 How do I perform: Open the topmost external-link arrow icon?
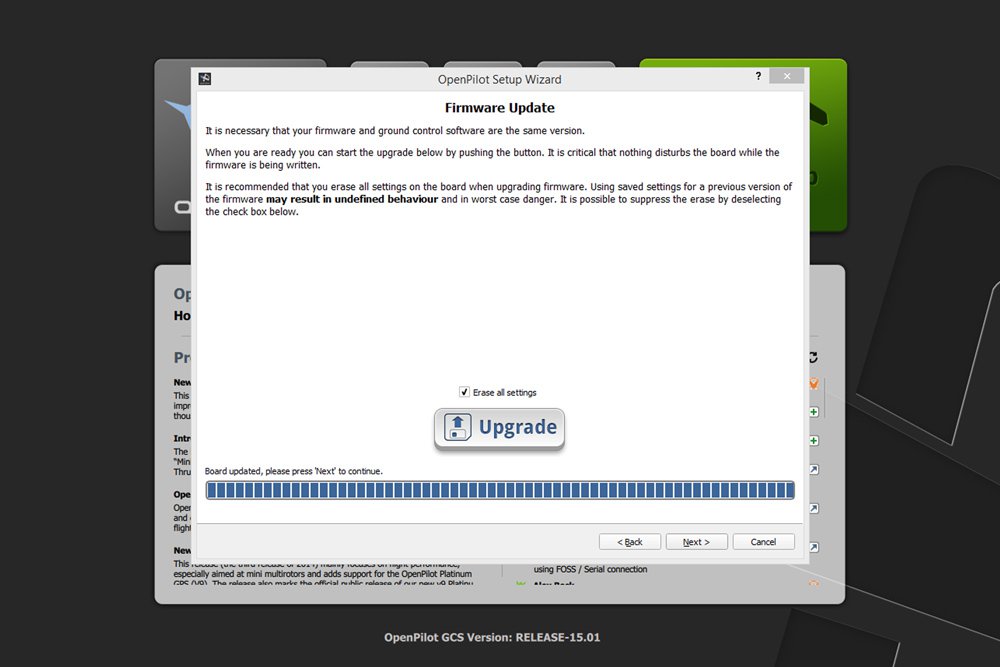pyautogui.click(x=814, y=469)
